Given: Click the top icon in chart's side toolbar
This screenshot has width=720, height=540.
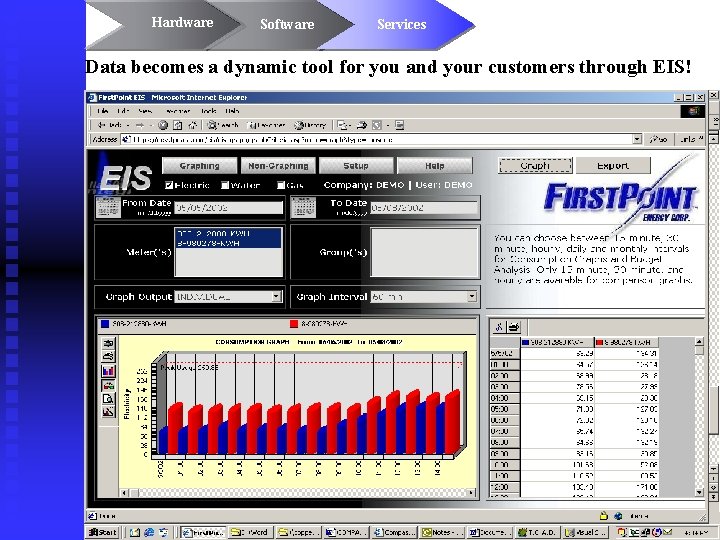Looking at the screenshot, I should (108, 343).
